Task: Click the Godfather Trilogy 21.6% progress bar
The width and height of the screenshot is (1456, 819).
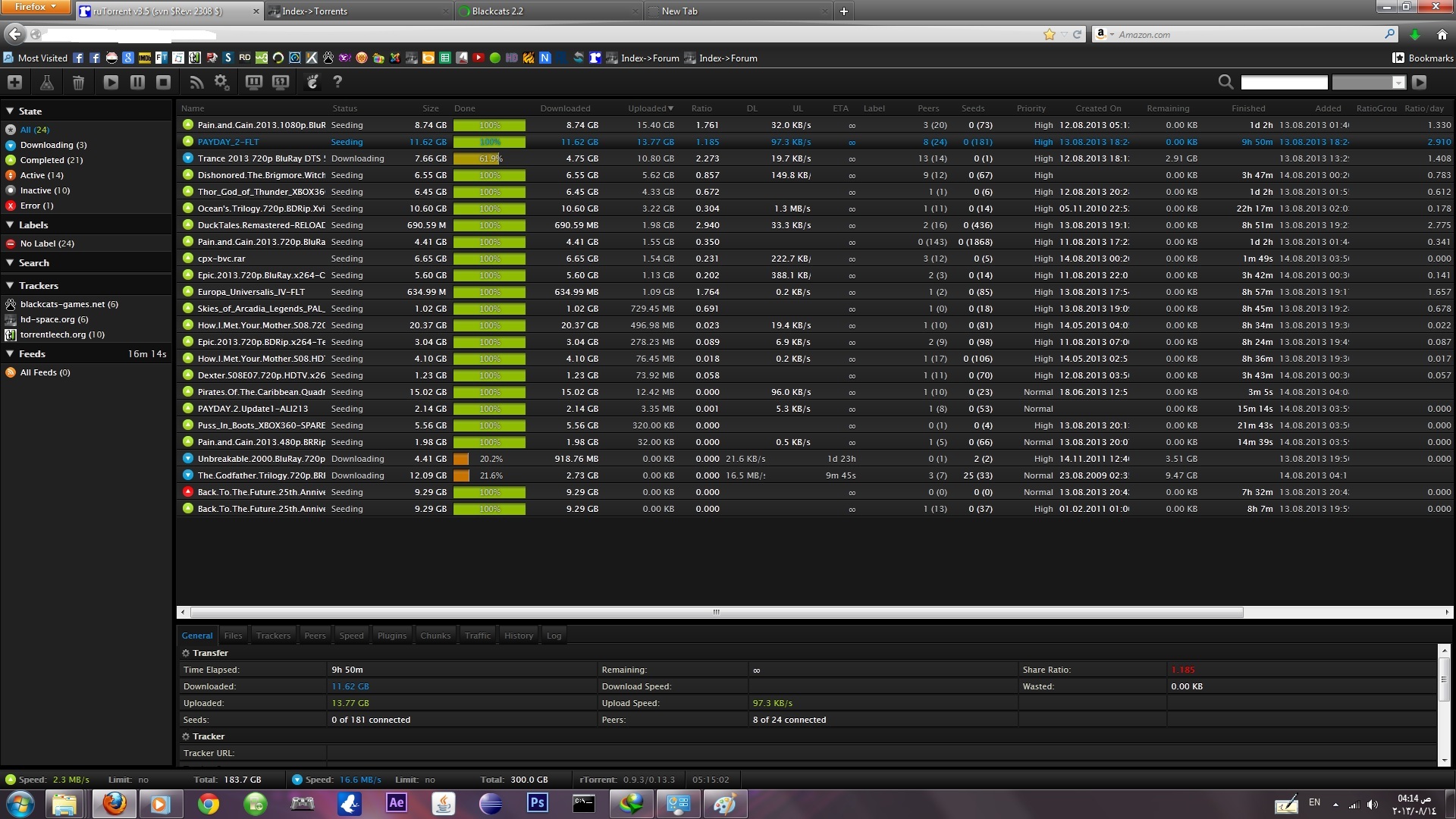Action: point(489,475)
